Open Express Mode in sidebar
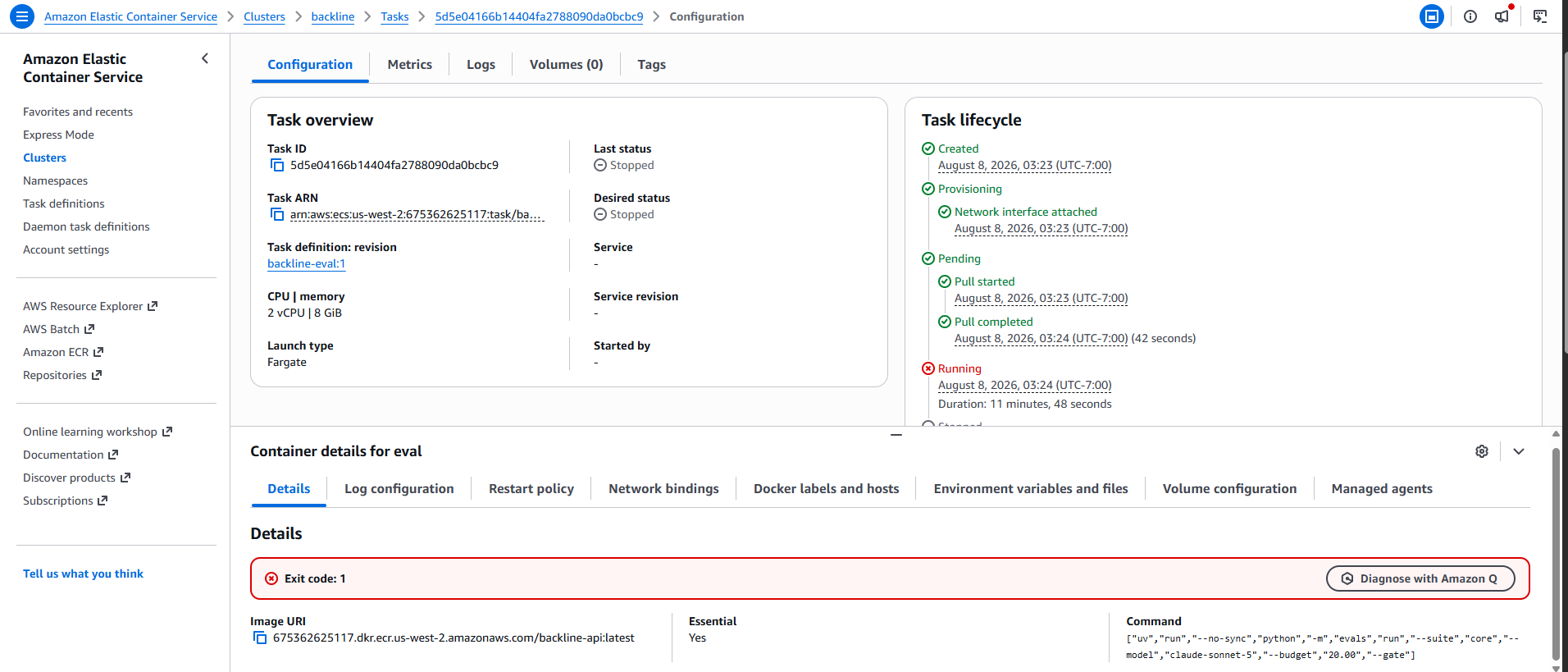1568x672 pixels. coord(58,135)
